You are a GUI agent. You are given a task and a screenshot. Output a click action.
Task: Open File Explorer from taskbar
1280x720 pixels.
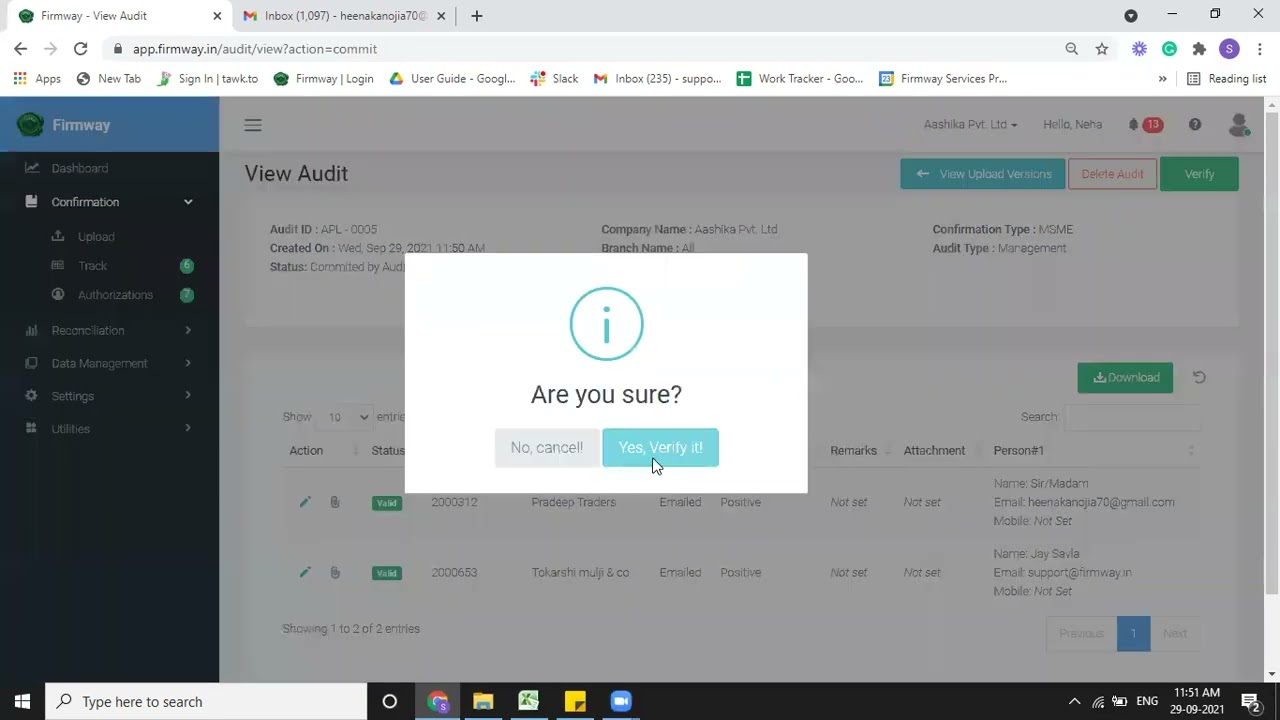coord(483,701)
